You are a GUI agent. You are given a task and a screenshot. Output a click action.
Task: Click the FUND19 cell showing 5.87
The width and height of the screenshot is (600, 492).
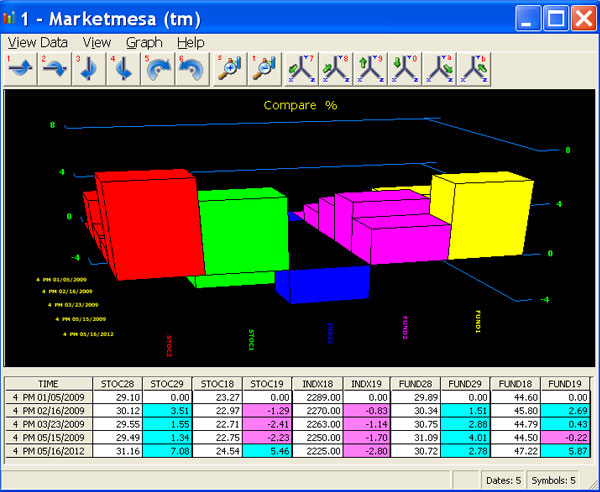[x=567, y=453]
